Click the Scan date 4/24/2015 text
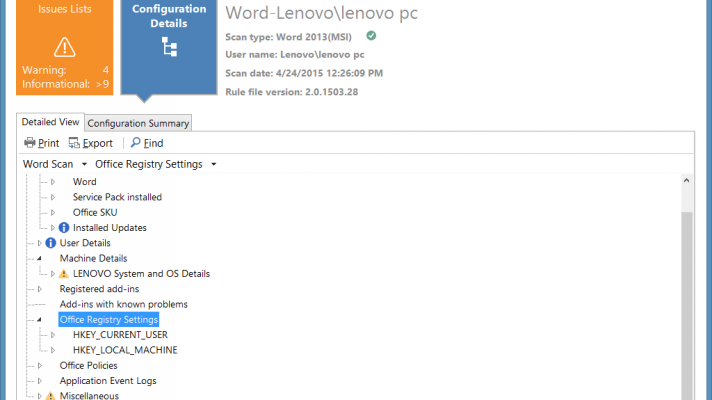712x400 pixels. [304, 73]
